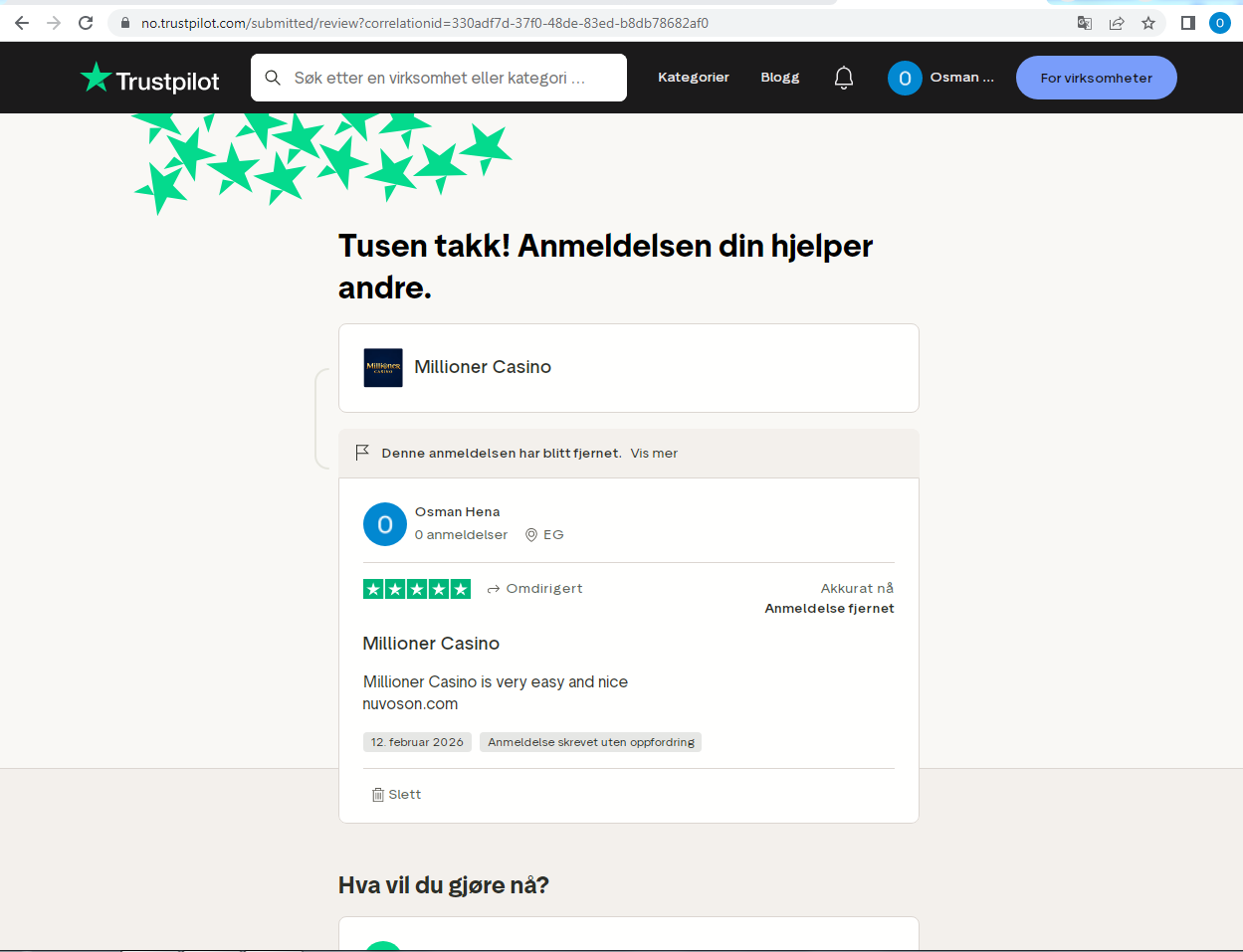Click the padlock site info icon

point(125,23)
